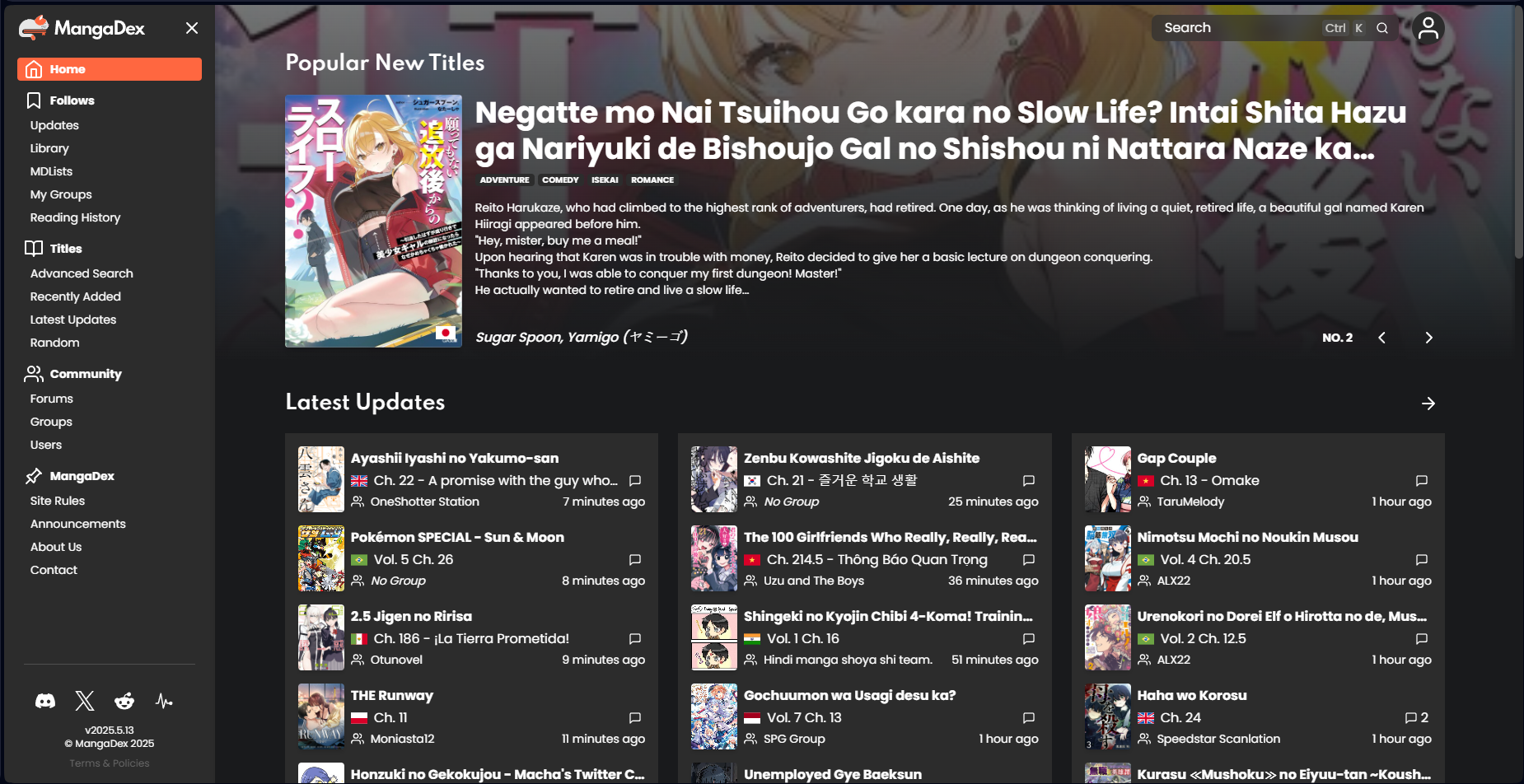
Task: Open the X (Twitter) icon link
Action: coord(85,701)
